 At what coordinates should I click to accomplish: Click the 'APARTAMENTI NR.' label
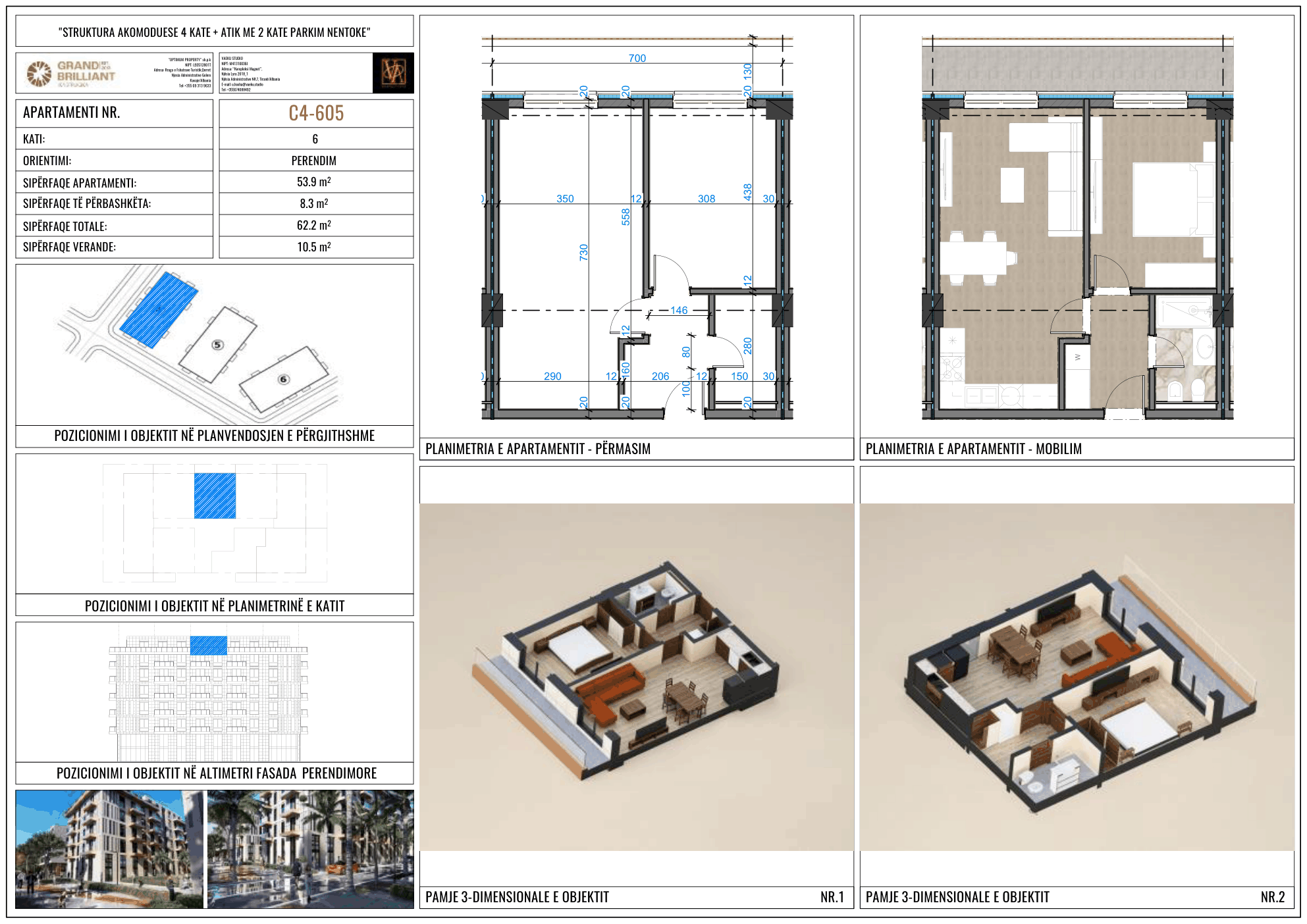pos(71,113)
